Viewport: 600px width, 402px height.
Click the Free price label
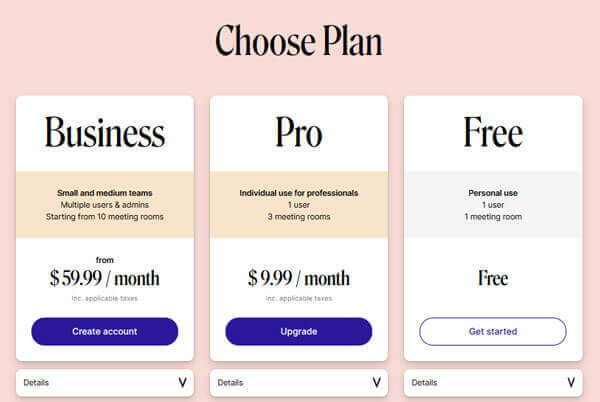(x=492, y=278)
